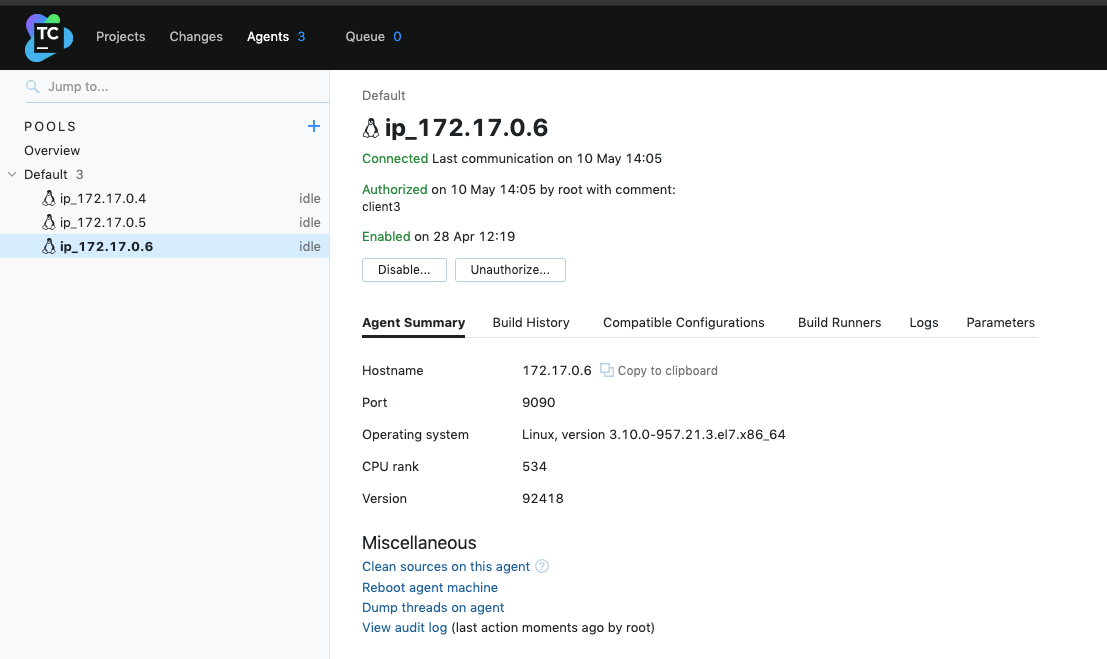1107x659 pixels.
Task: Open Projects in top navigation
Action: [121, 36]
